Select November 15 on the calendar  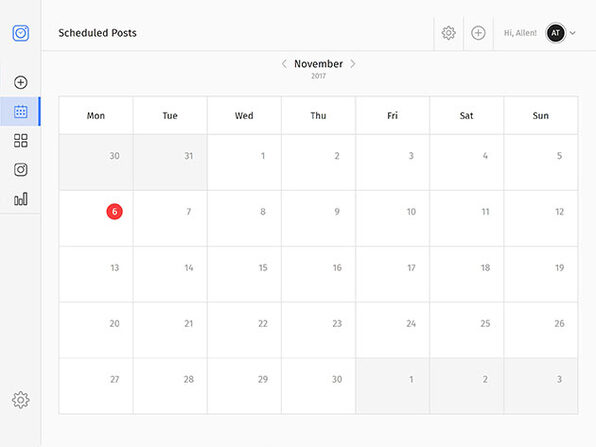point(244,274)
